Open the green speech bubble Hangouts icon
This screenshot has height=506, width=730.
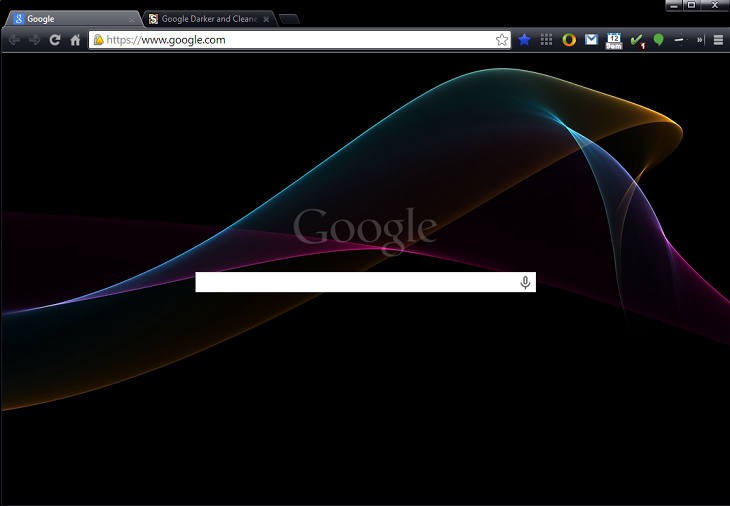(658, 40)
